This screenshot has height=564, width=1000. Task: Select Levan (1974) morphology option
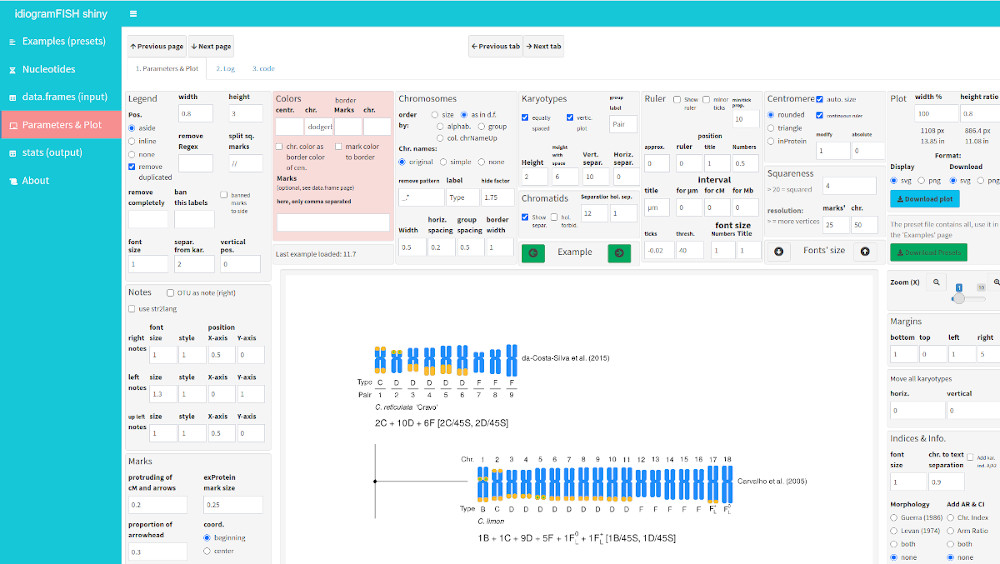[x=894, y=530]
